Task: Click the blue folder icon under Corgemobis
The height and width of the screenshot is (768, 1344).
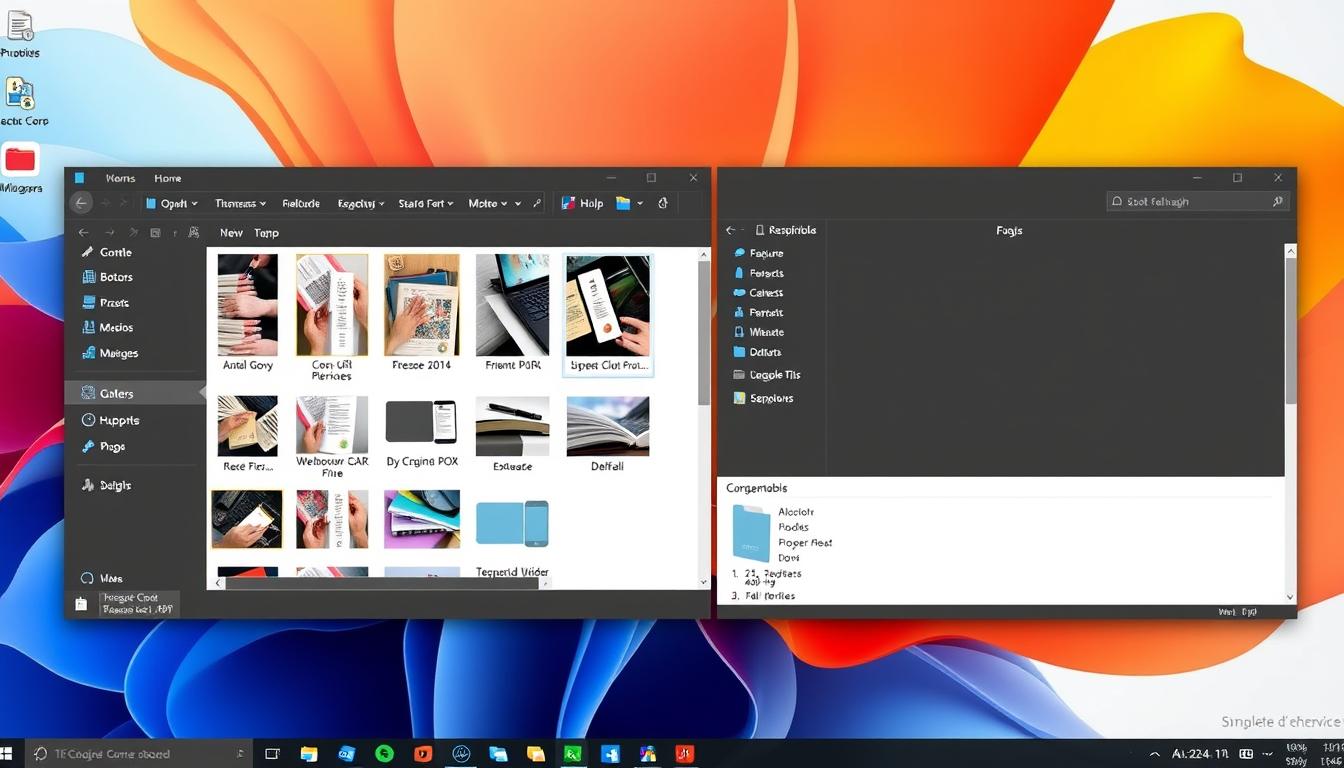Action: [x=751, y=533]
